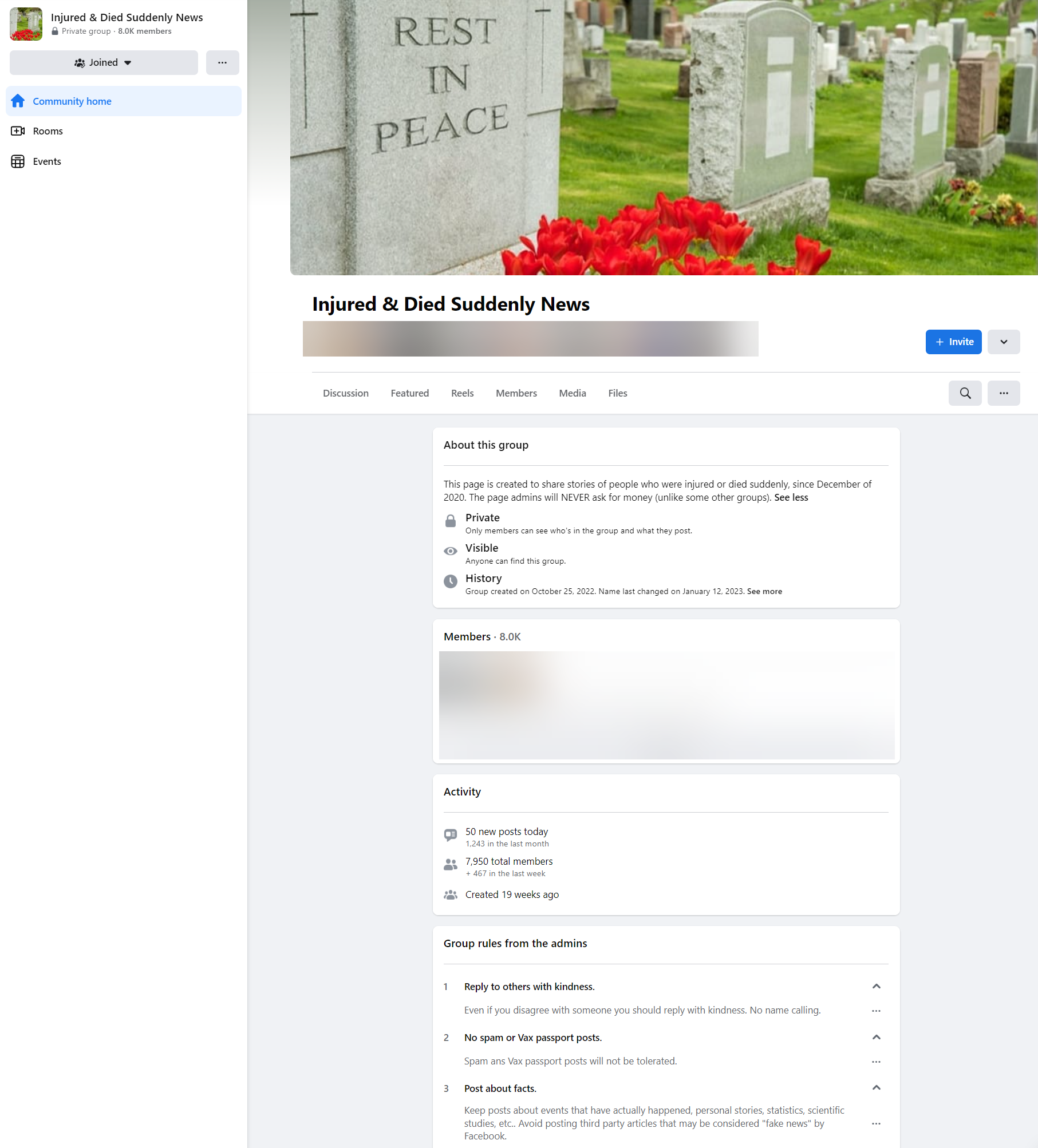Open the Joined status dropdown

click(103, 62)
